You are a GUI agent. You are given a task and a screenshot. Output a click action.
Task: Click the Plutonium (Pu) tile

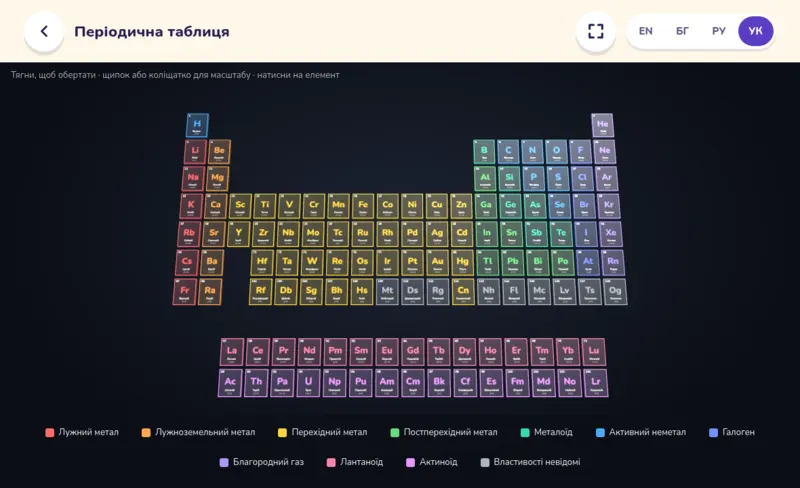click(x=361, y=383)
